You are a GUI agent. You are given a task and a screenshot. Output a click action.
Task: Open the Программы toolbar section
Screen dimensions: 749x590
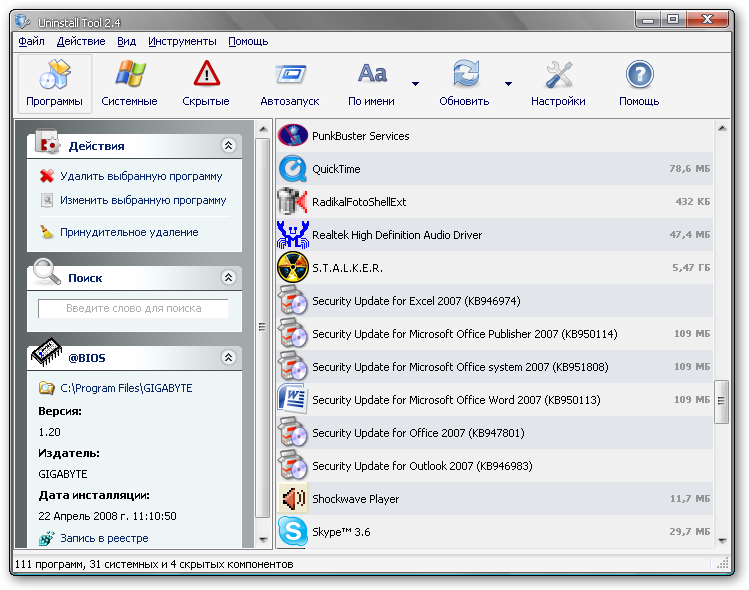pos(54,83)
